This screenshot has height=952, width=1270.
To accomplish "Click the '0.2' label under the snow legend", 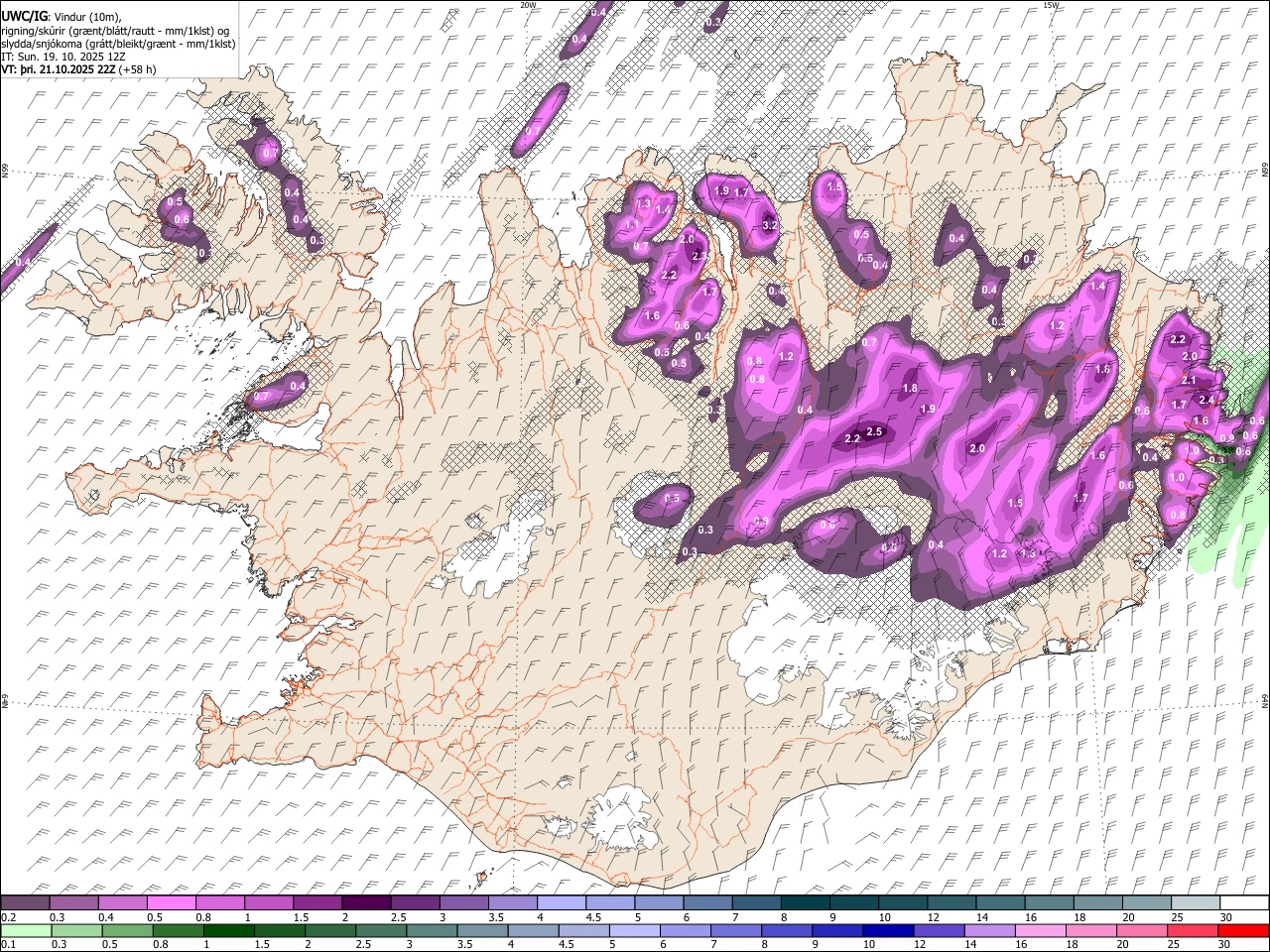I will point(8,917).
